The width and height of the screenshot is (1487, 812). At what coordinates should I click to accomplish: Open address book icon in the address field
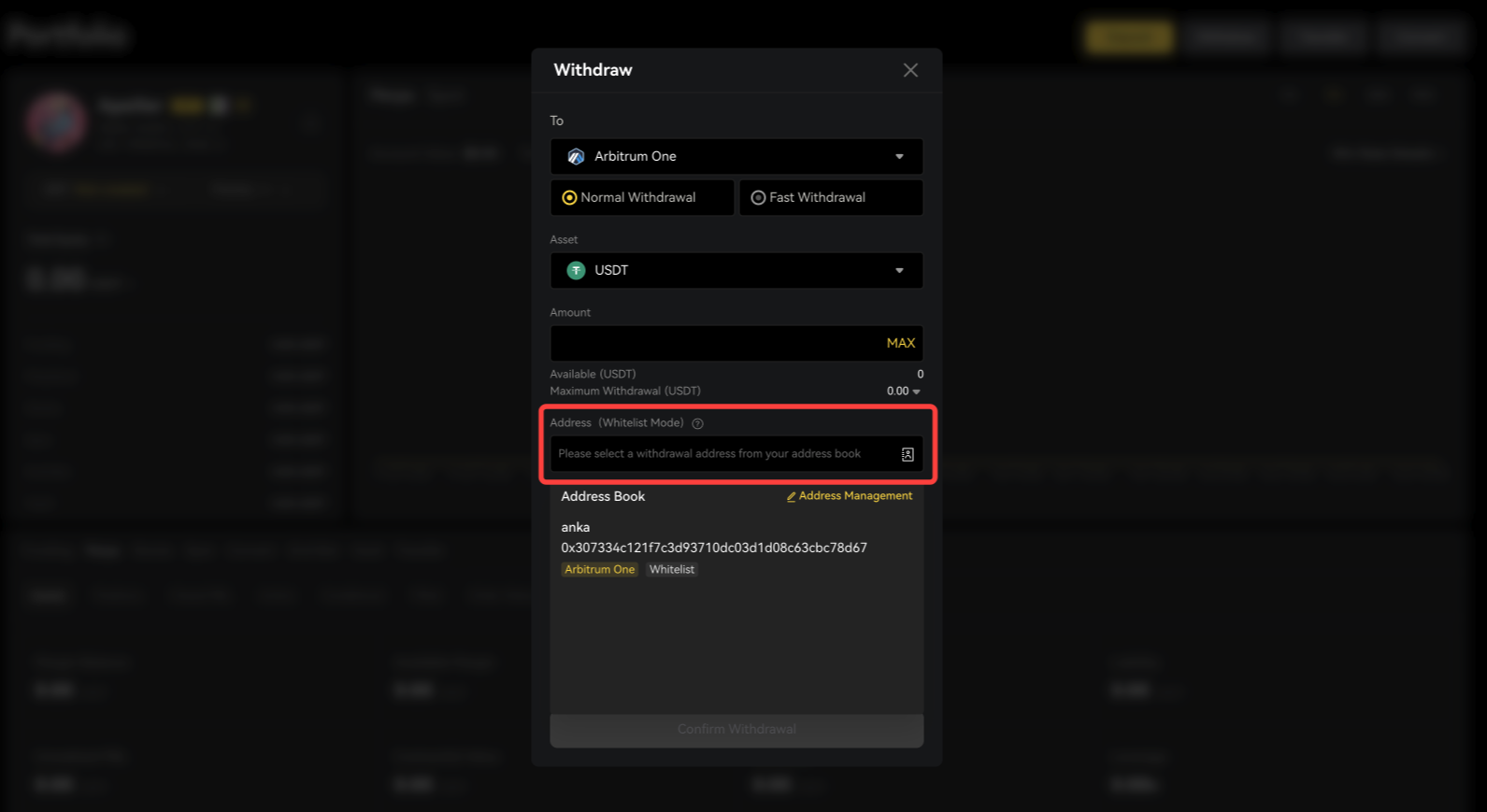(x=907, y=454)
